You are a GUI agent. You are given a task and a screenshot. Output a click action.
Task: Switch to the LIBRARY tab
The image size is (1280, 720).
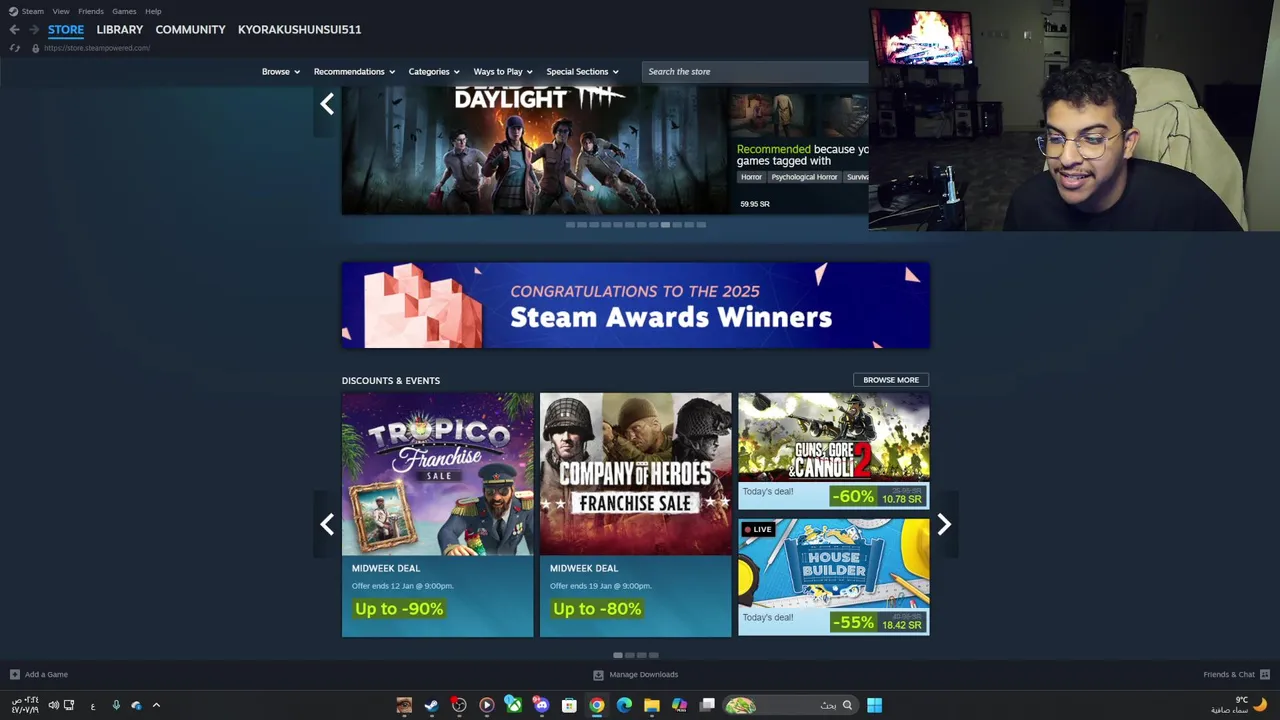[x=120, y=29]
